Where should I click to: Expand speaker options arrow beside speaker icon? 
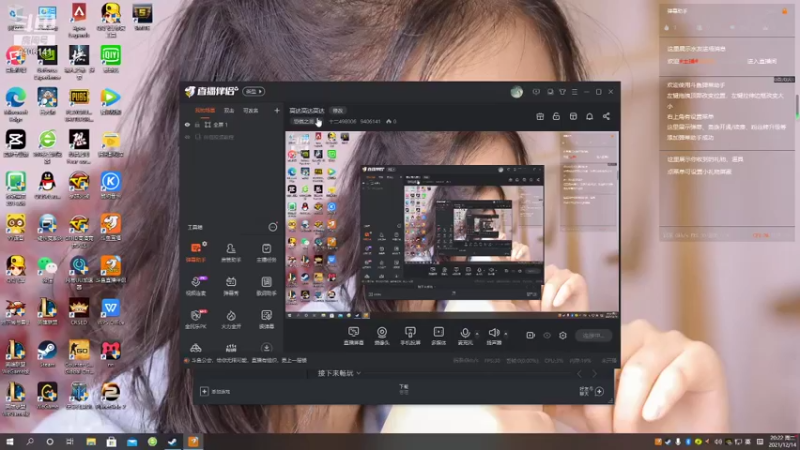506,334
